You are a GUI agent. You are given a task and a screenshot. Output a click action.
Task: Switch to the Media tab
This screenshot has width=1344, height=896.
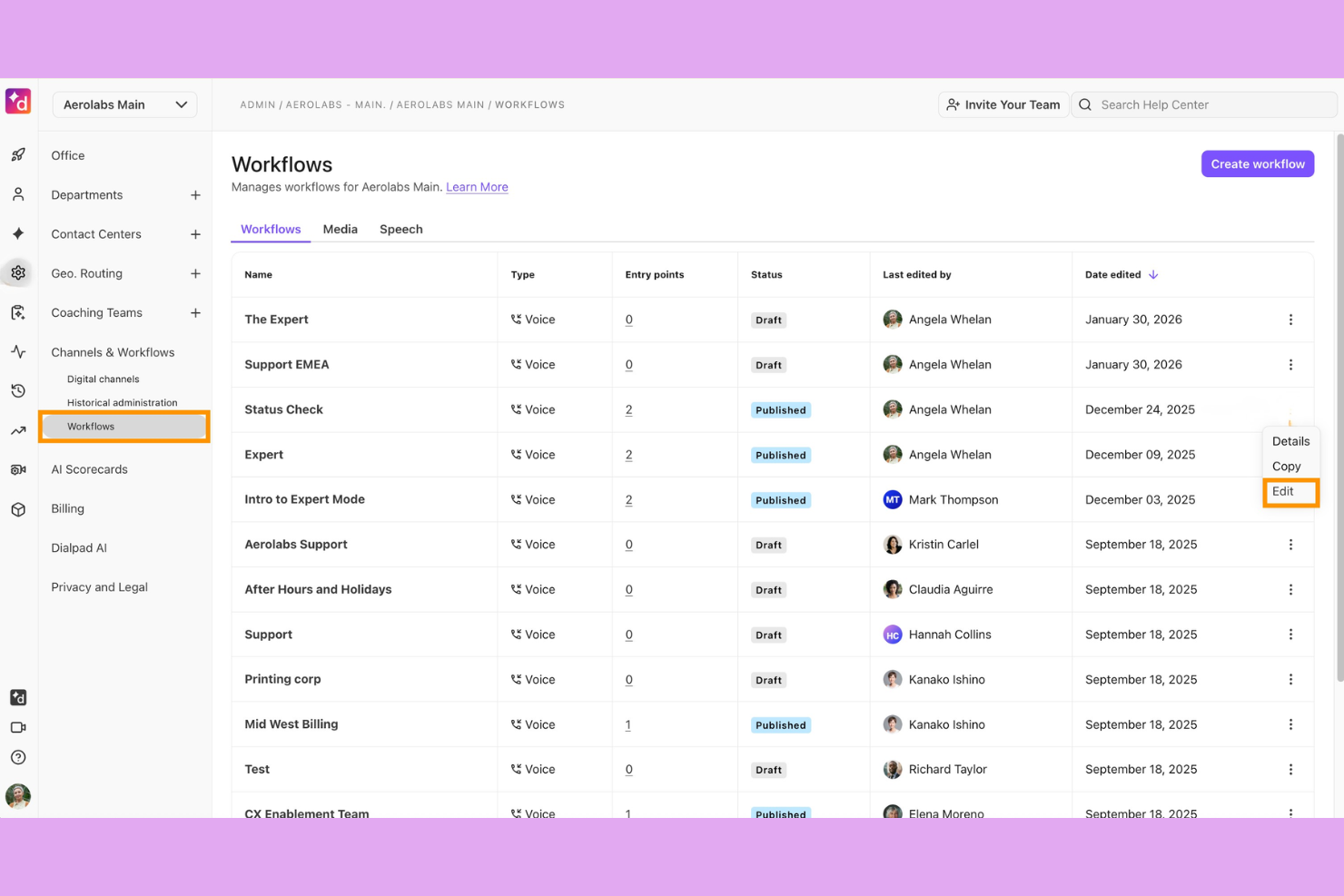click(x=341, y=229)
